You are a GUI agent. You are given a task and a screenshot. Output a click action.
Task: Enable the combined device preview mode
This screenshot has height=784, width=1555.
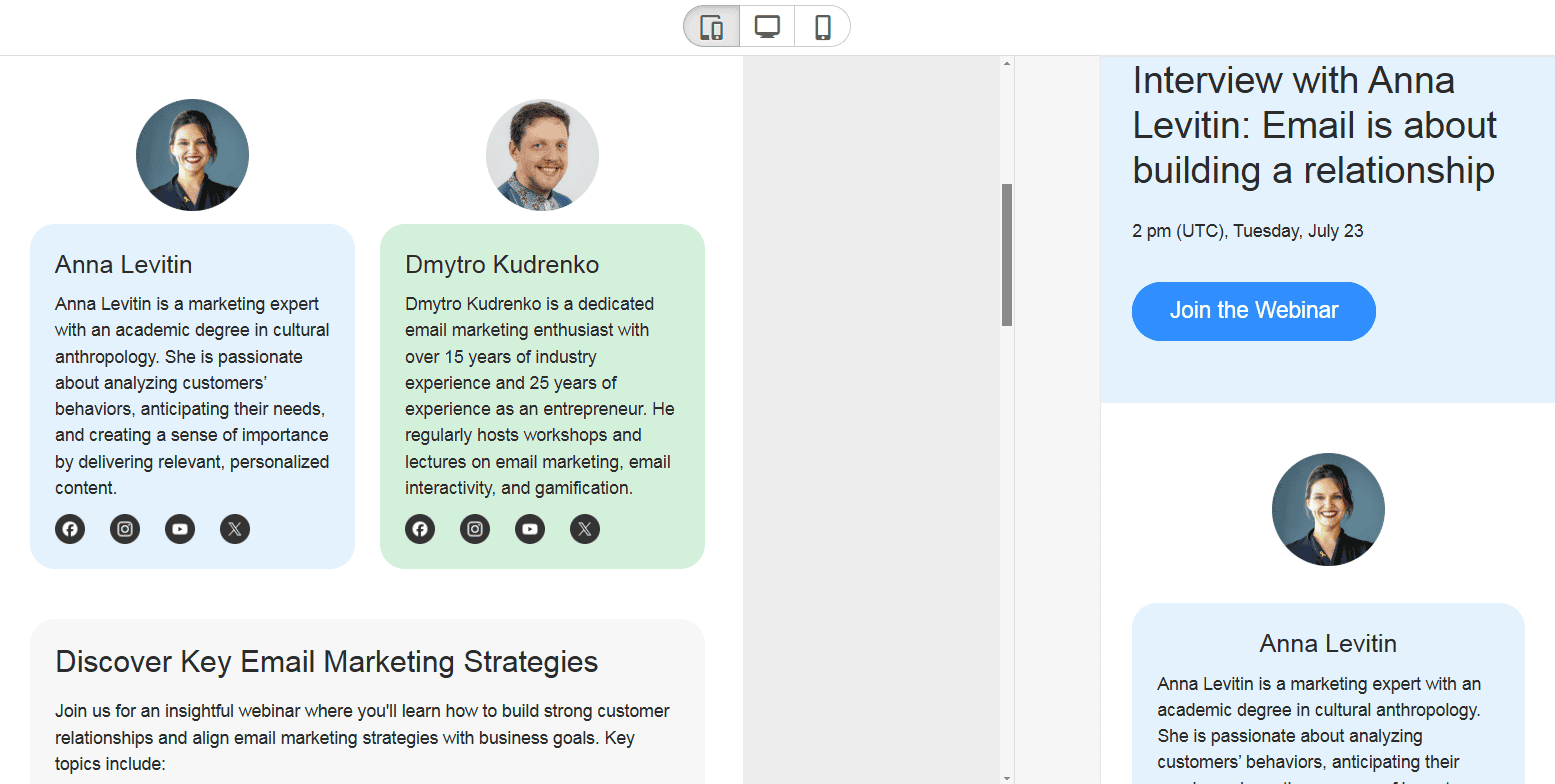tap(710, 27)
